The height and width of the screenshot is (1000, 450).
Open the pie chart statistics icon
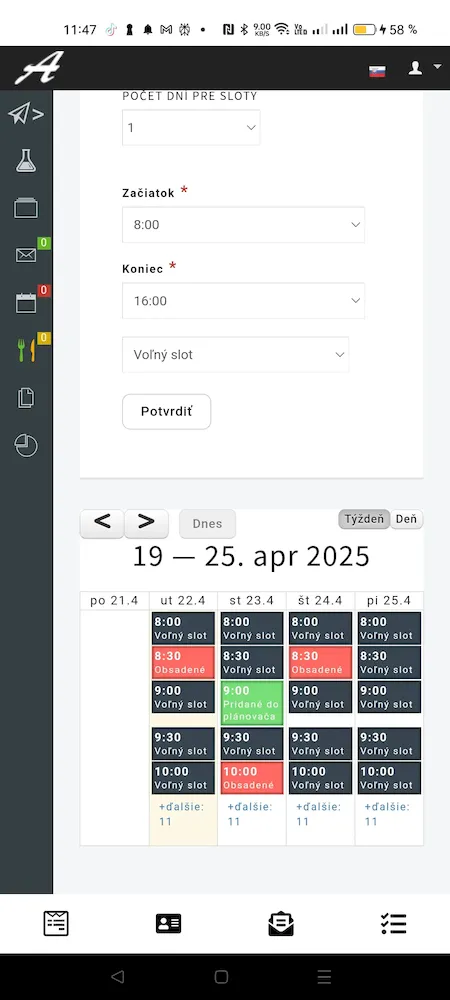click(26, 446)
